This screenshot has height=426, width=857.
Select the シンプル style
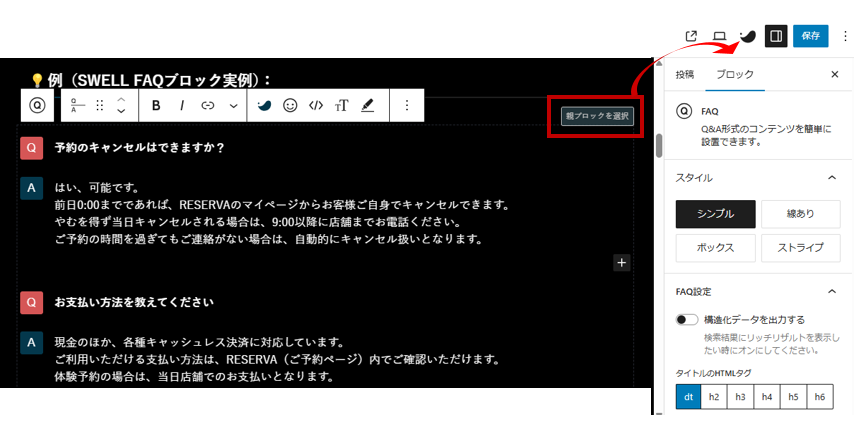[x=715, y=214]
